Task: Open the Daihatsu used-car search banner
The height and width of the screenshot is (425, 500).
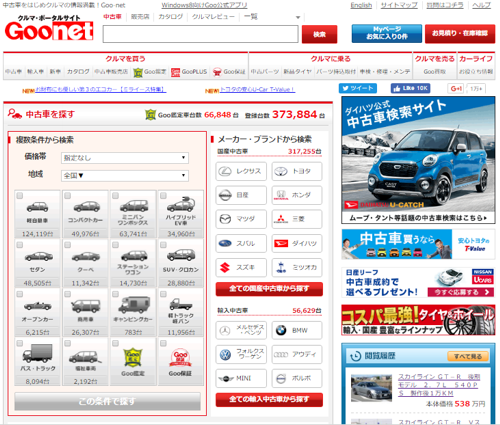Action: coord(418,160)
